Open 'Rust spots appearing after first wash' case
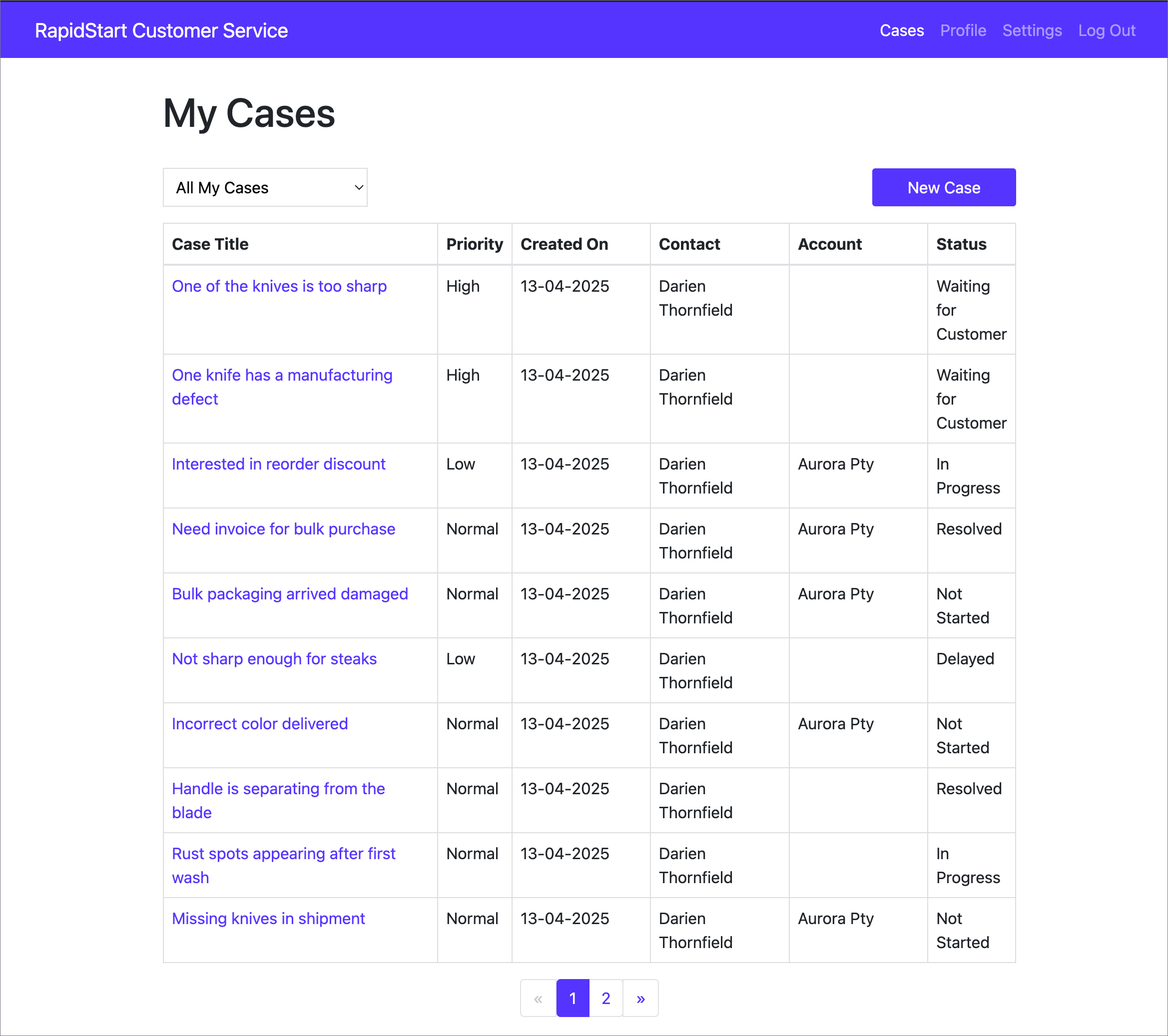Image resolution: width=1168 pixels, height=1036 pixels. (x=283, y=865)
